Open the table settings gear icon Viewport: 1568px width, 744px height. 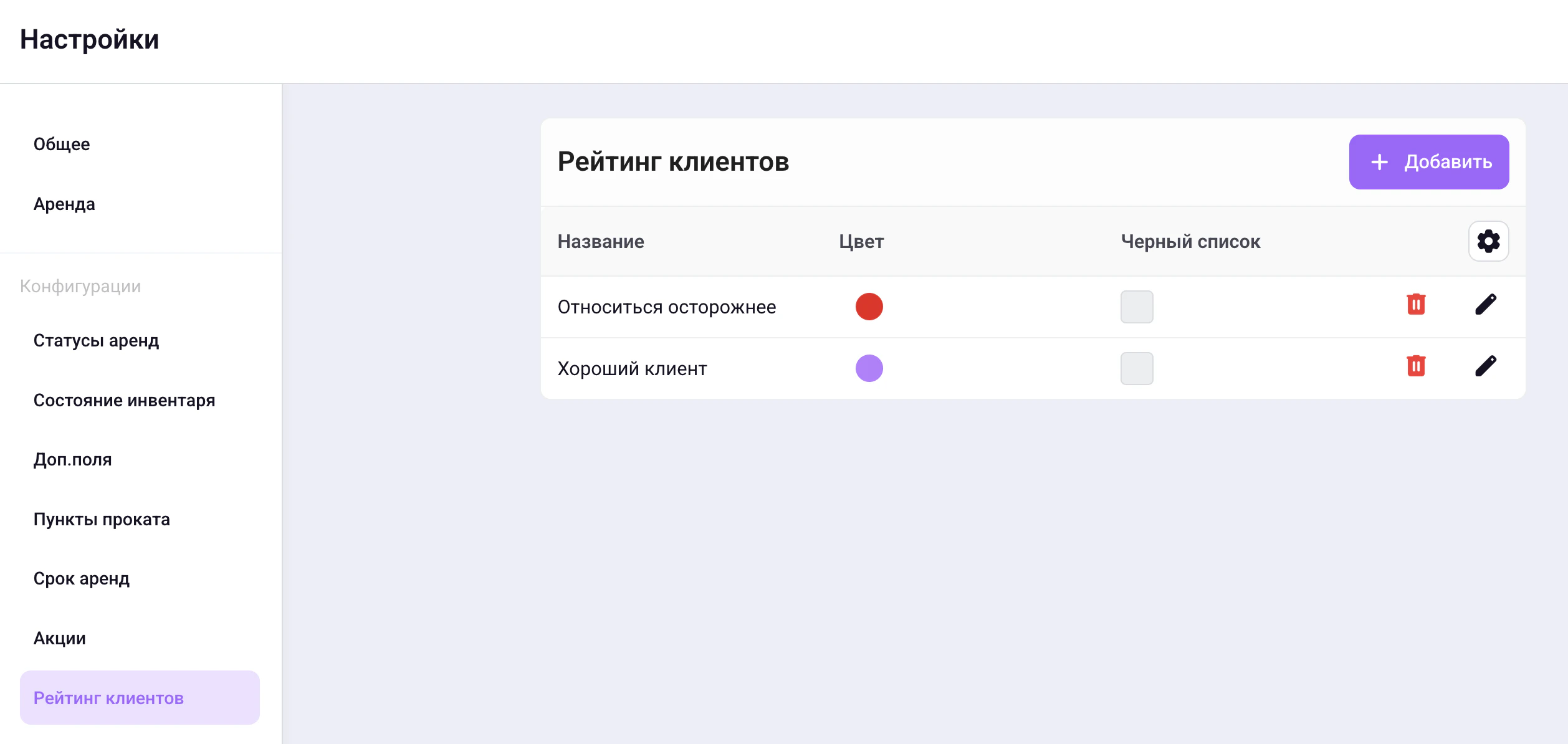tap(1489, 241)
